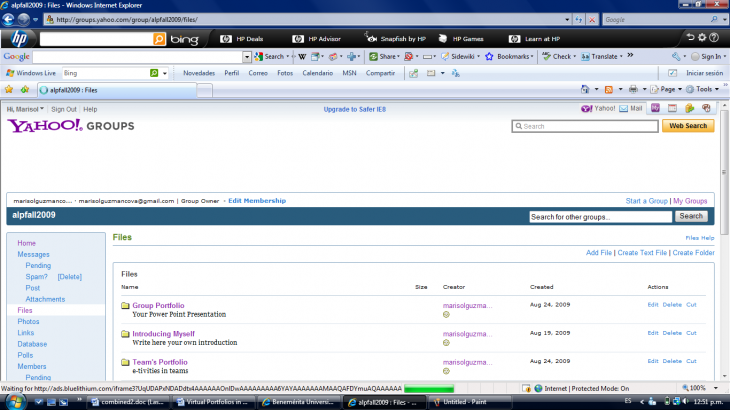Click the Search for other groups field
Image resolution: width=730 pixels, height=410 pixels.
tap(601, 217)
